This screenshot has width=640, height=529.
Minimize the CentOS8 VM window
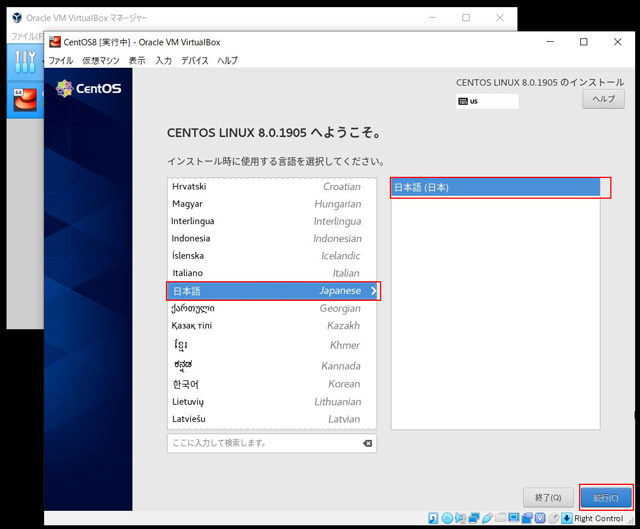click(x=550, y=42)
